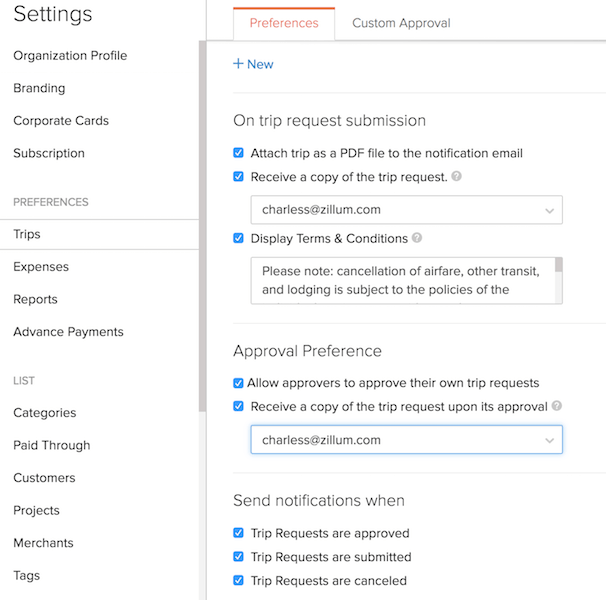Screen dimensions: 606x600
Task: Toggle Allow approvers to approve own trip requests
Action: pos(238,383)
